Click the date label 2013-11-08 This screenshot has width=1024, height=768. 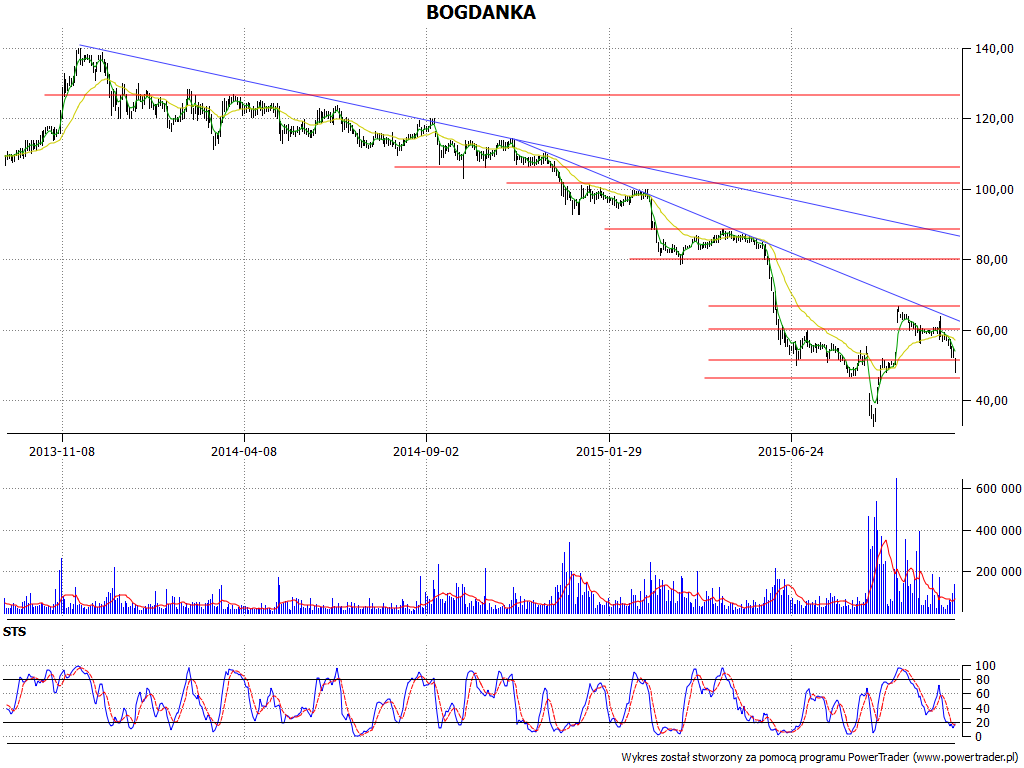pos(62,451)
